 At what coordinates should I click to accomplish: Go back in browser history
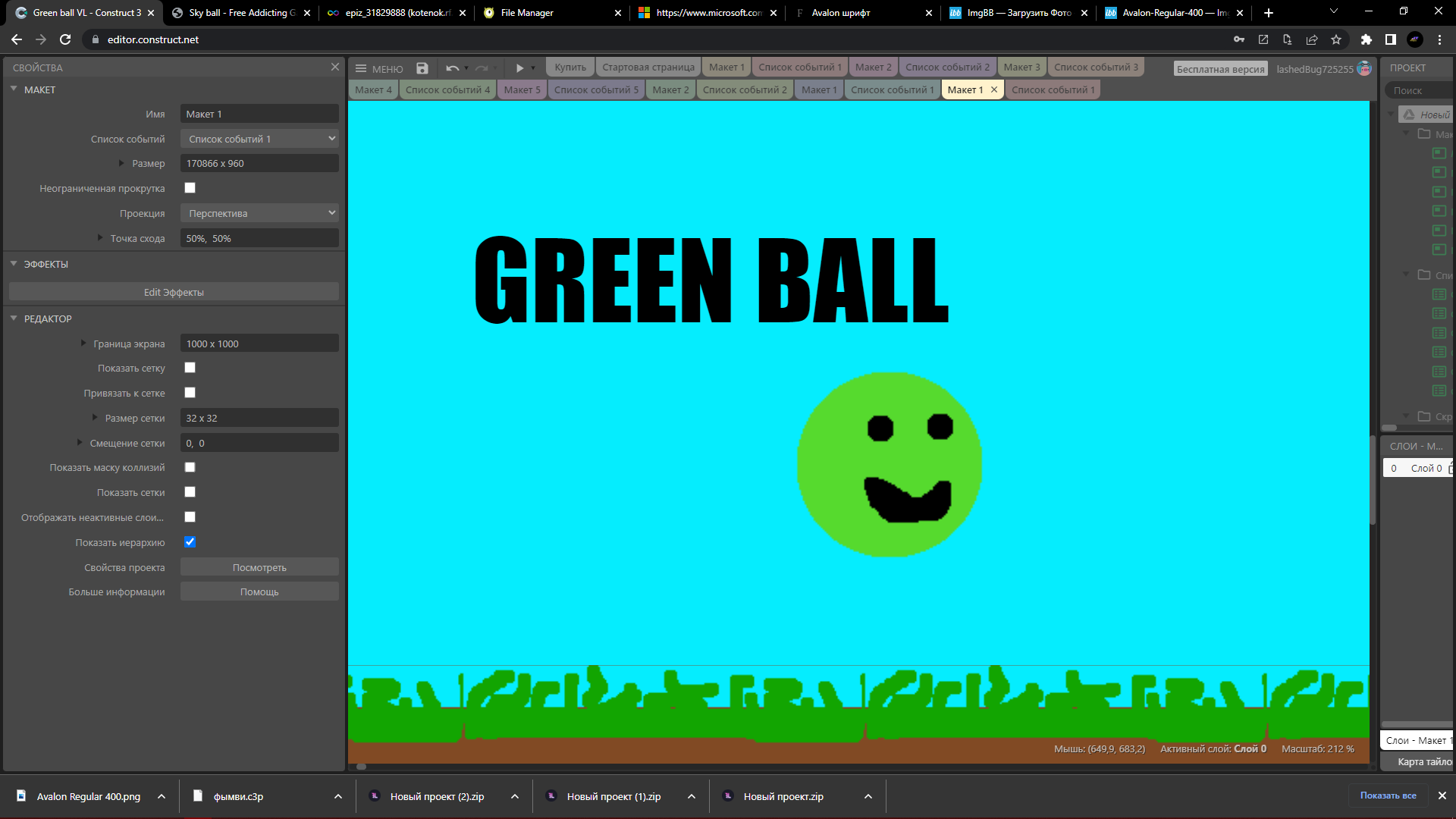pyautogui.click(x=17, y=39)
